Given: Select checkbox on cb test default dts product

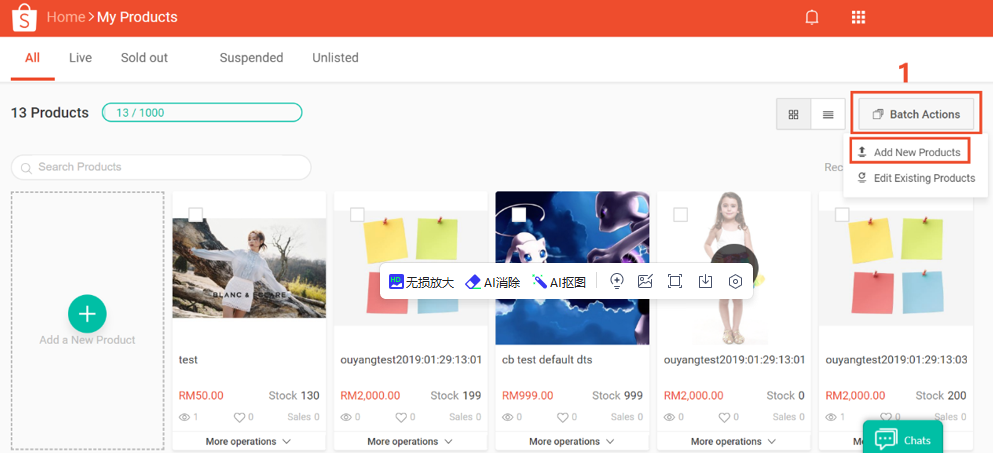Looking at the screenshot, I should [x=519, y=215].
